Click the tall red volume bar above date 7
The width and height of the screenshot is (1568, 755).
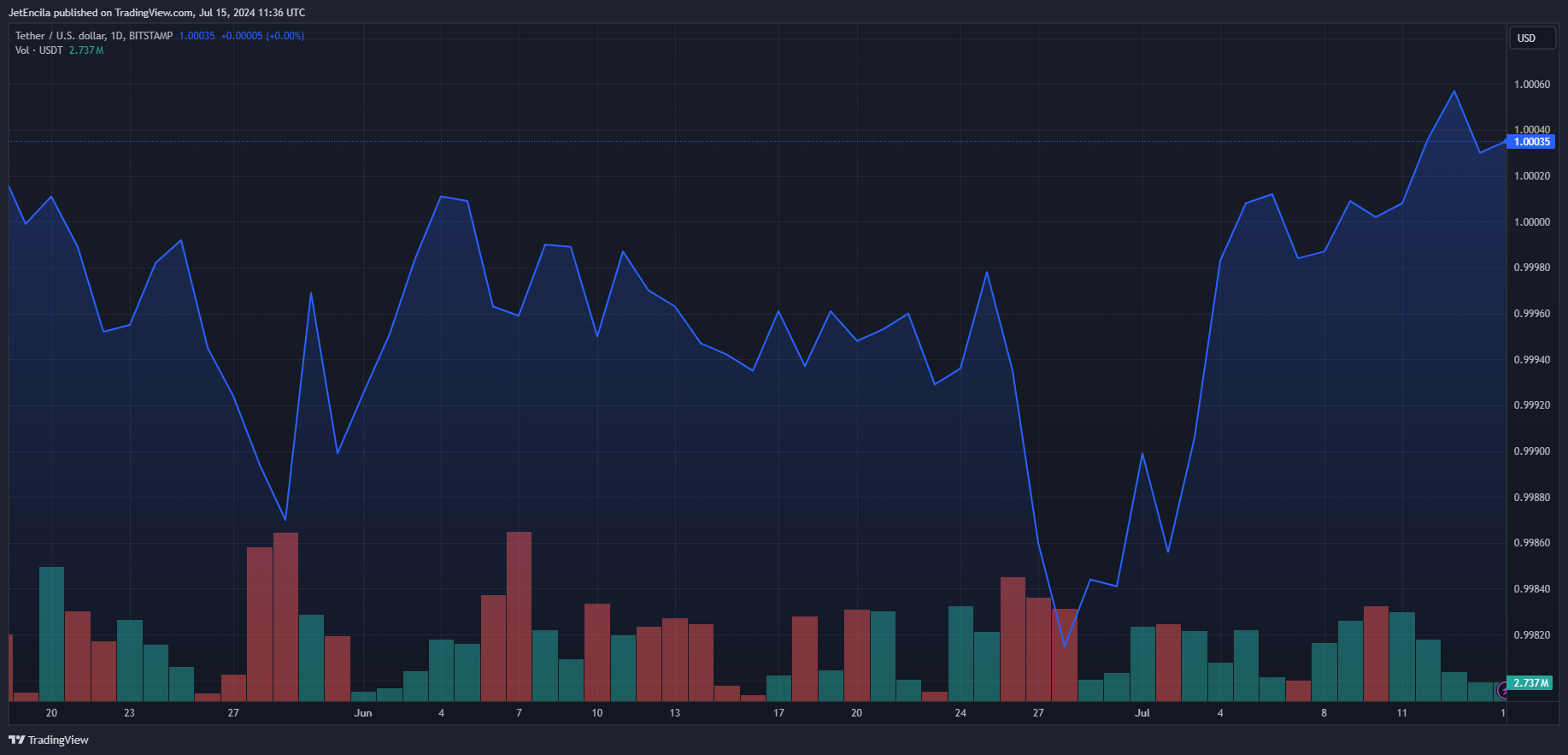pyautogui.click(x=519, y=616)
